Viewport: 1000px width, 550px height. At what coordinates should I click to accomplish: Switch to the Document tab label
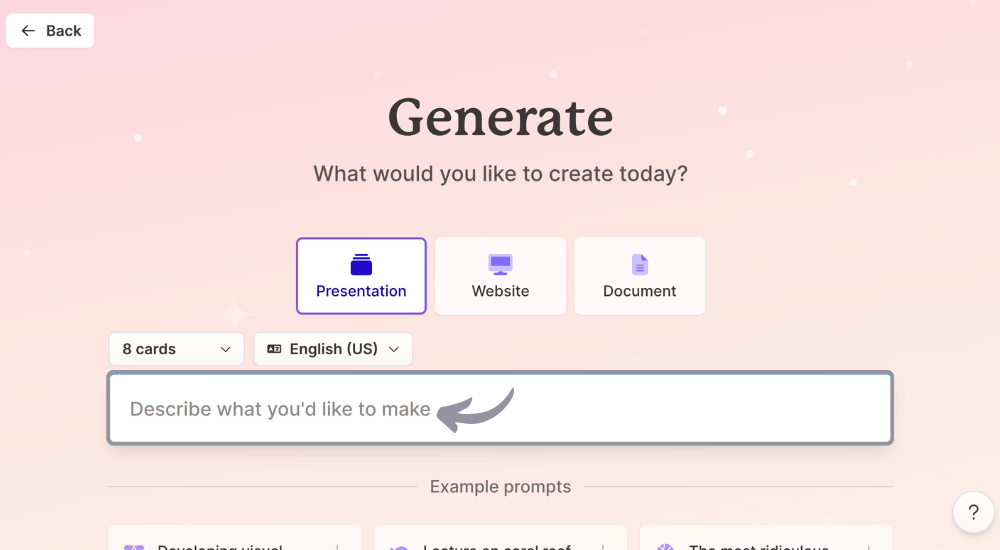(640, 291)
